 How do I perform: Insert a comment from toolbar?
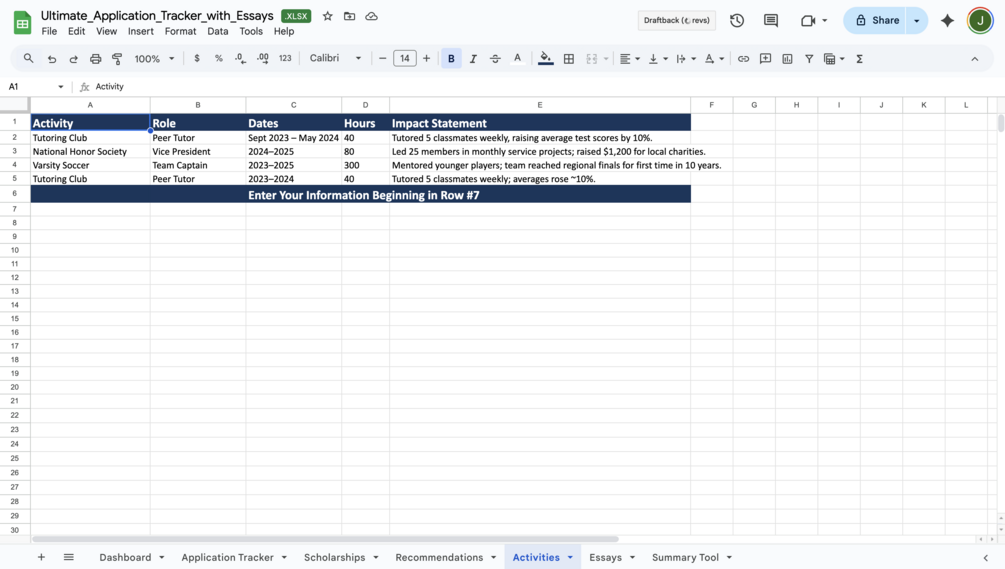pyautogui.click(x=765, y=58)
